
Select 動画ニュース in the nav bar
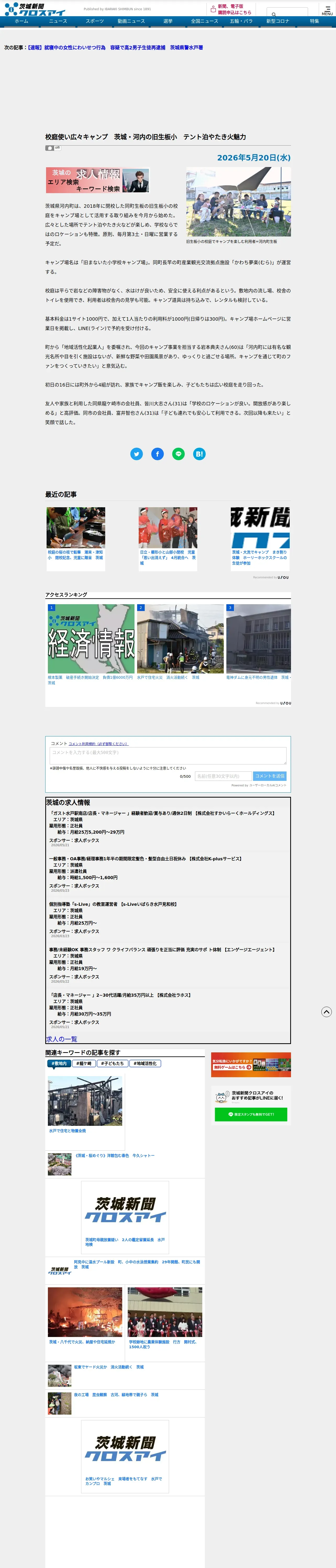pos(131,21)
